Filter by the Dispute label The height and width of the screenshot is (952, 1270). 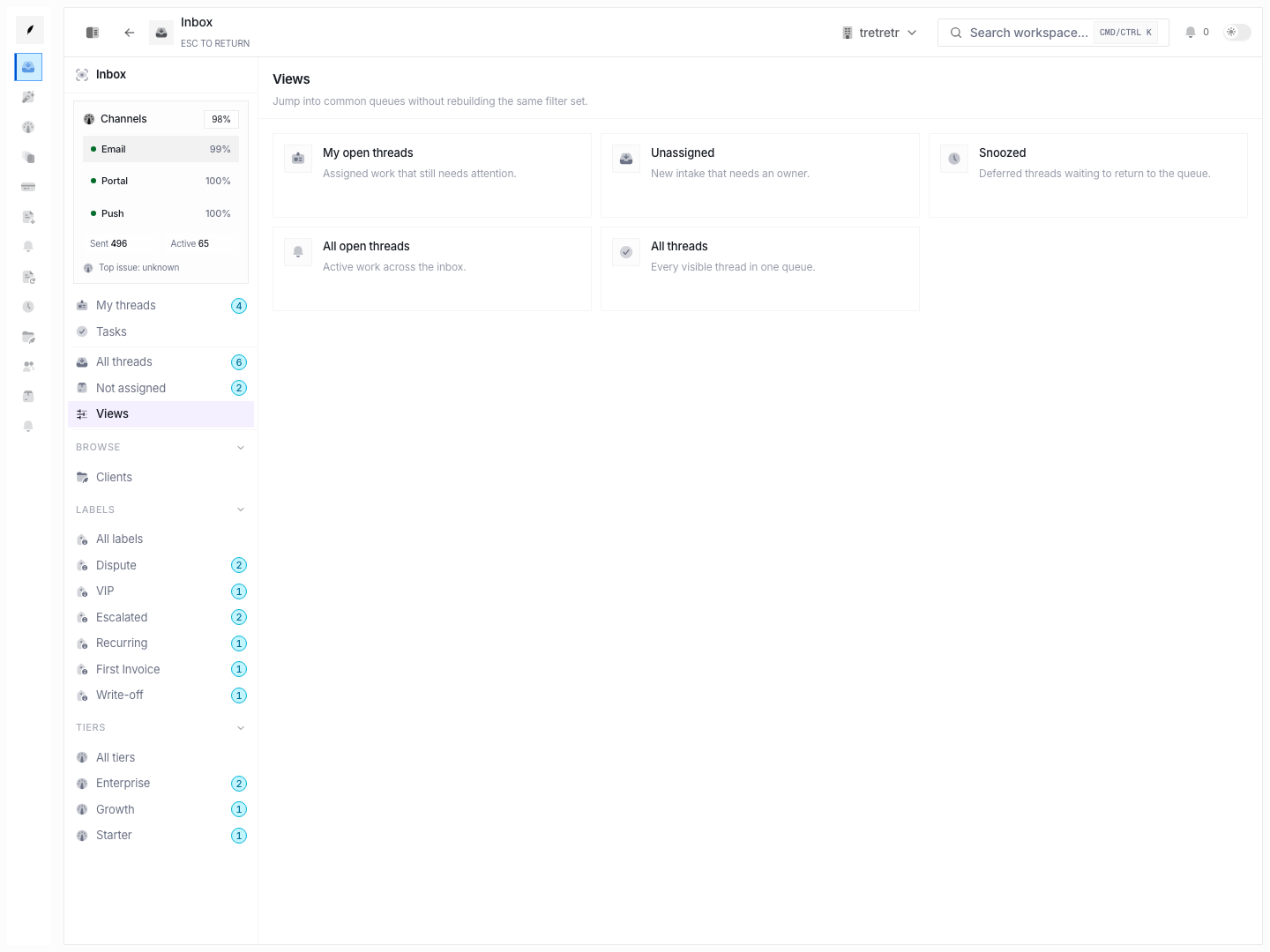161,565
